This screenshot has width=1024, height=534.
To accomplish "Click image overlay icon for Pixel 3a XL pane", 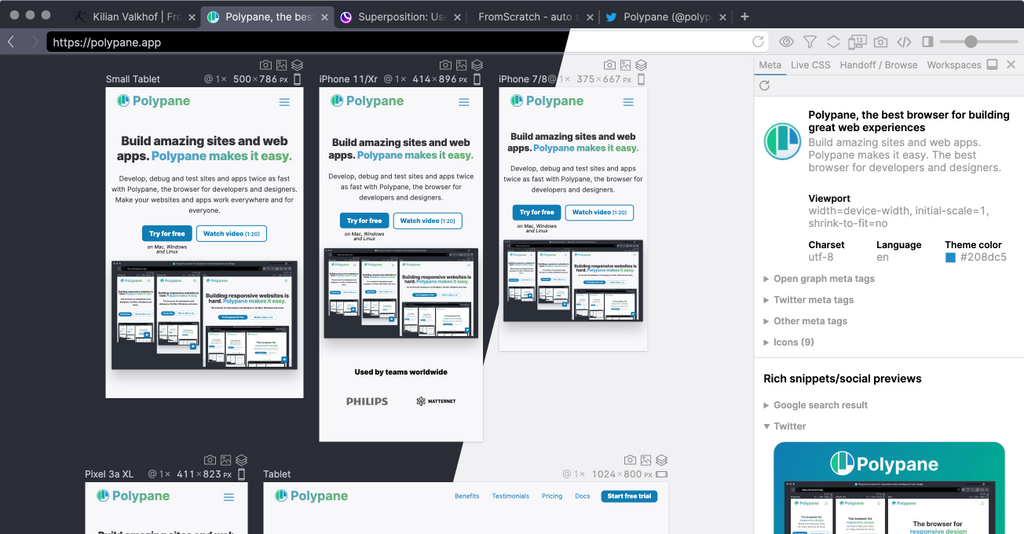I will click(226, 460).
